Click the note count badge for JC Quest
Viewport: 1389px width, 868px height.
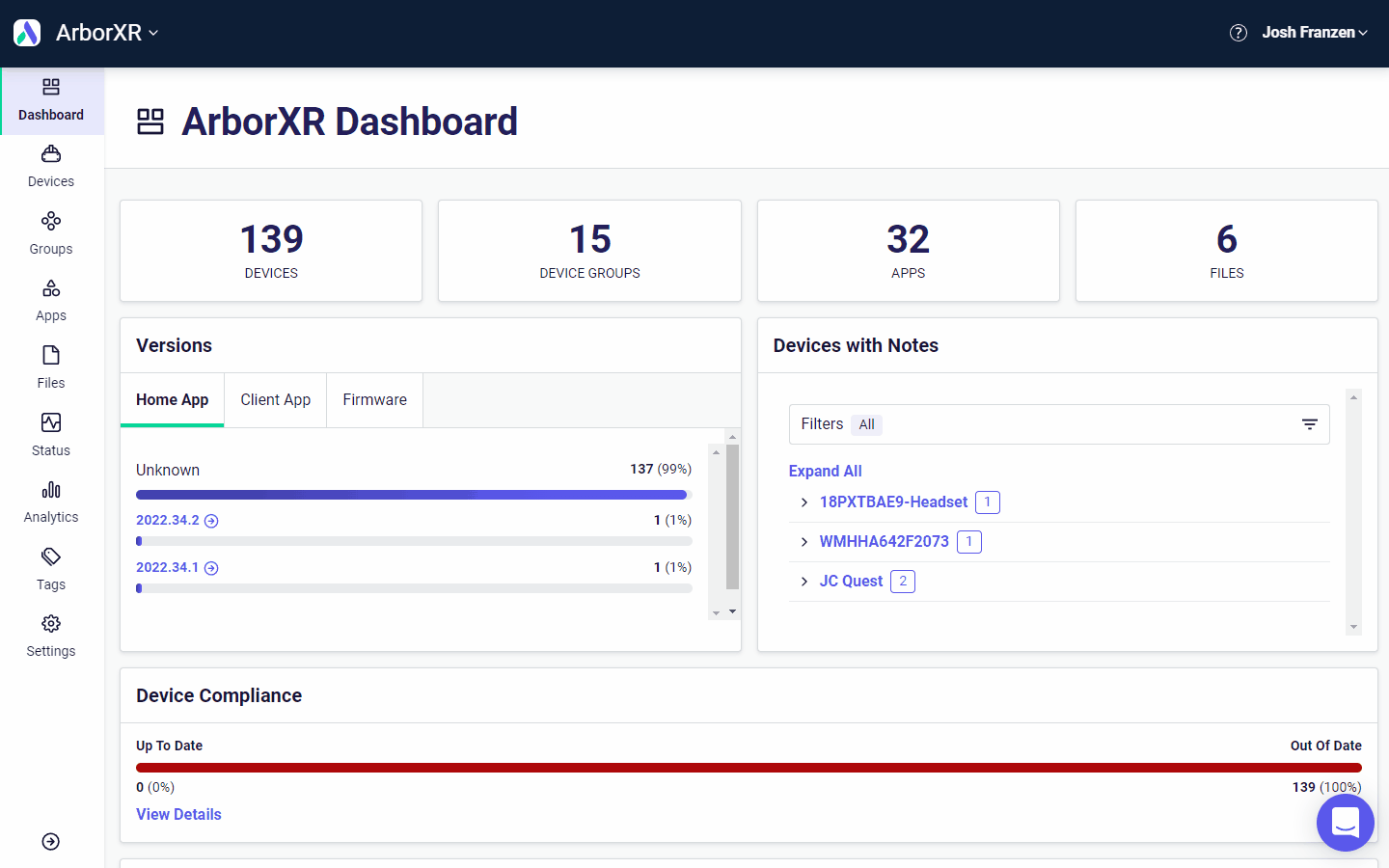point(903,582)
